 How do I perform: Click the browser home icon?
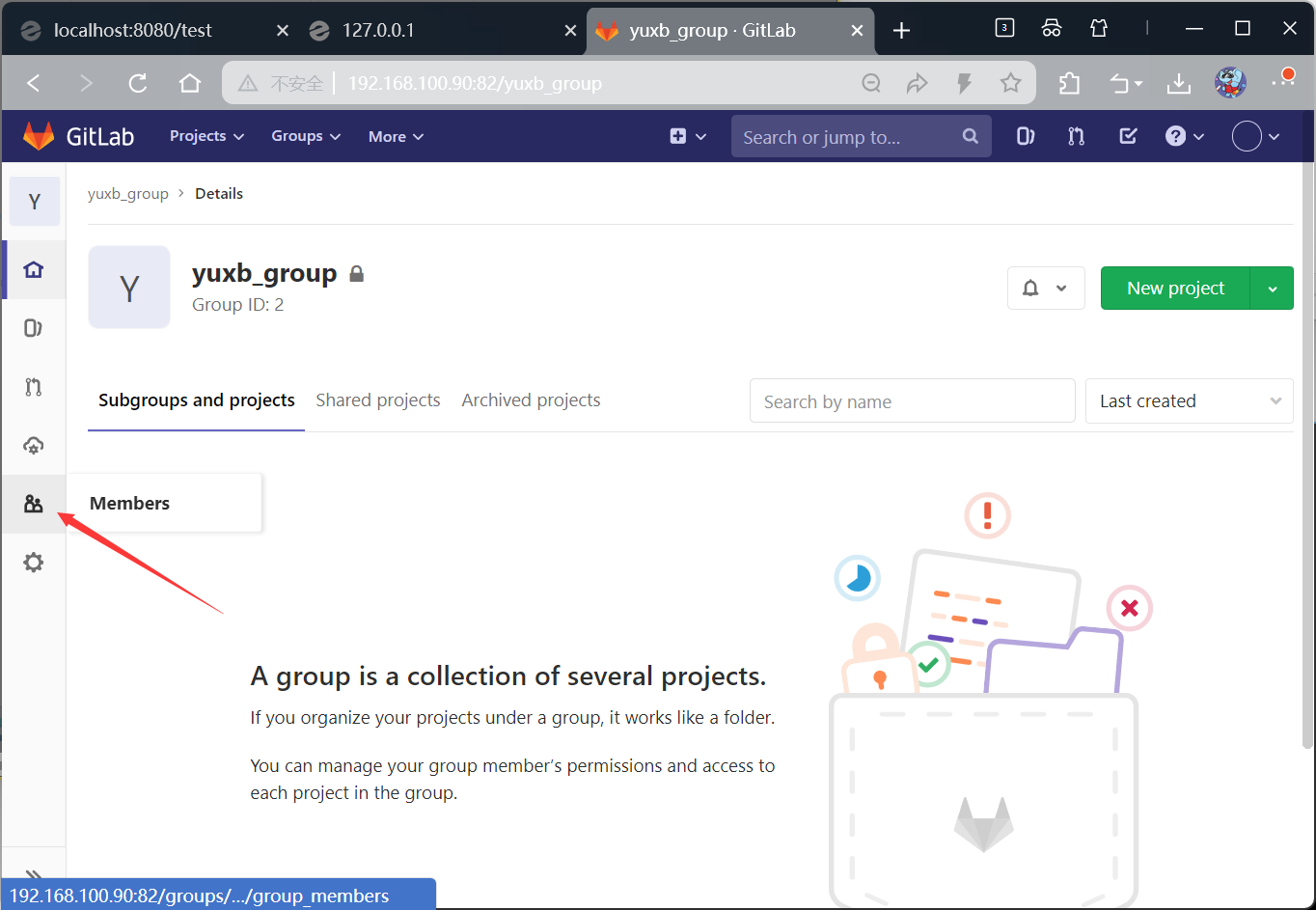point(190,83)
